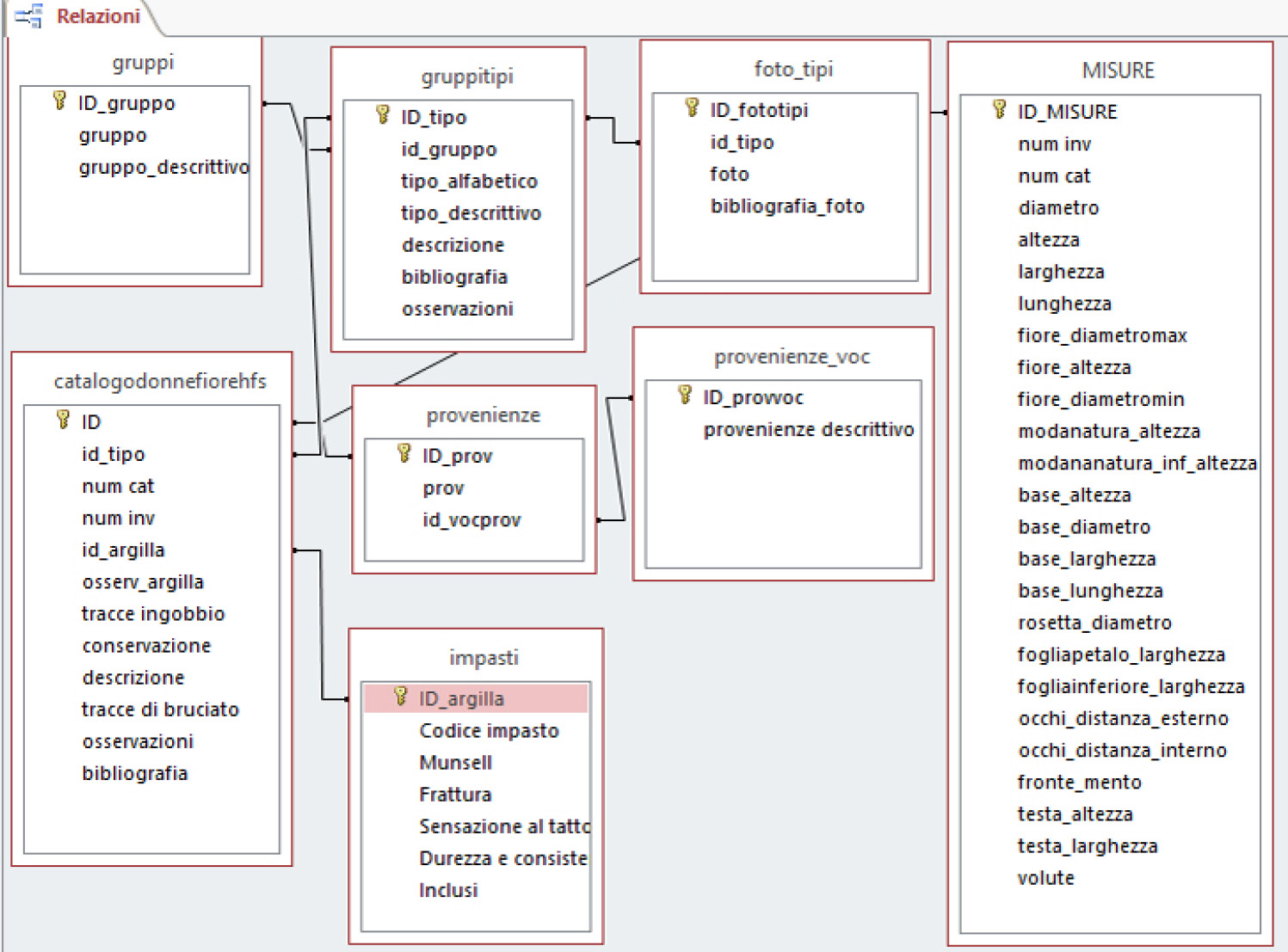Click the key icon next to ID_prov
1288x952 pixels.
coord(404,454)
